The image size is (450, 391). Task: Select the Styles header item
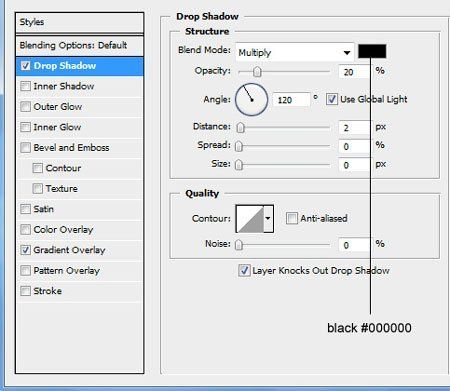80,22
